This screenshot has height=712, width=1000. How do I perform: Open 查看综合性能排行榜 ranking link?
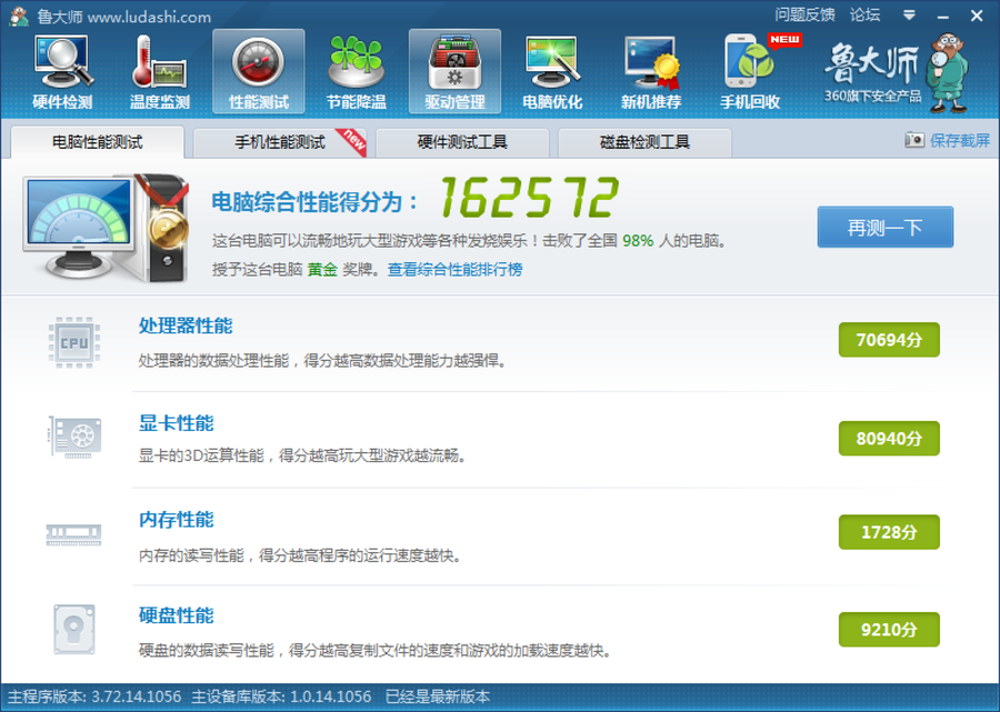coord(455,269)
